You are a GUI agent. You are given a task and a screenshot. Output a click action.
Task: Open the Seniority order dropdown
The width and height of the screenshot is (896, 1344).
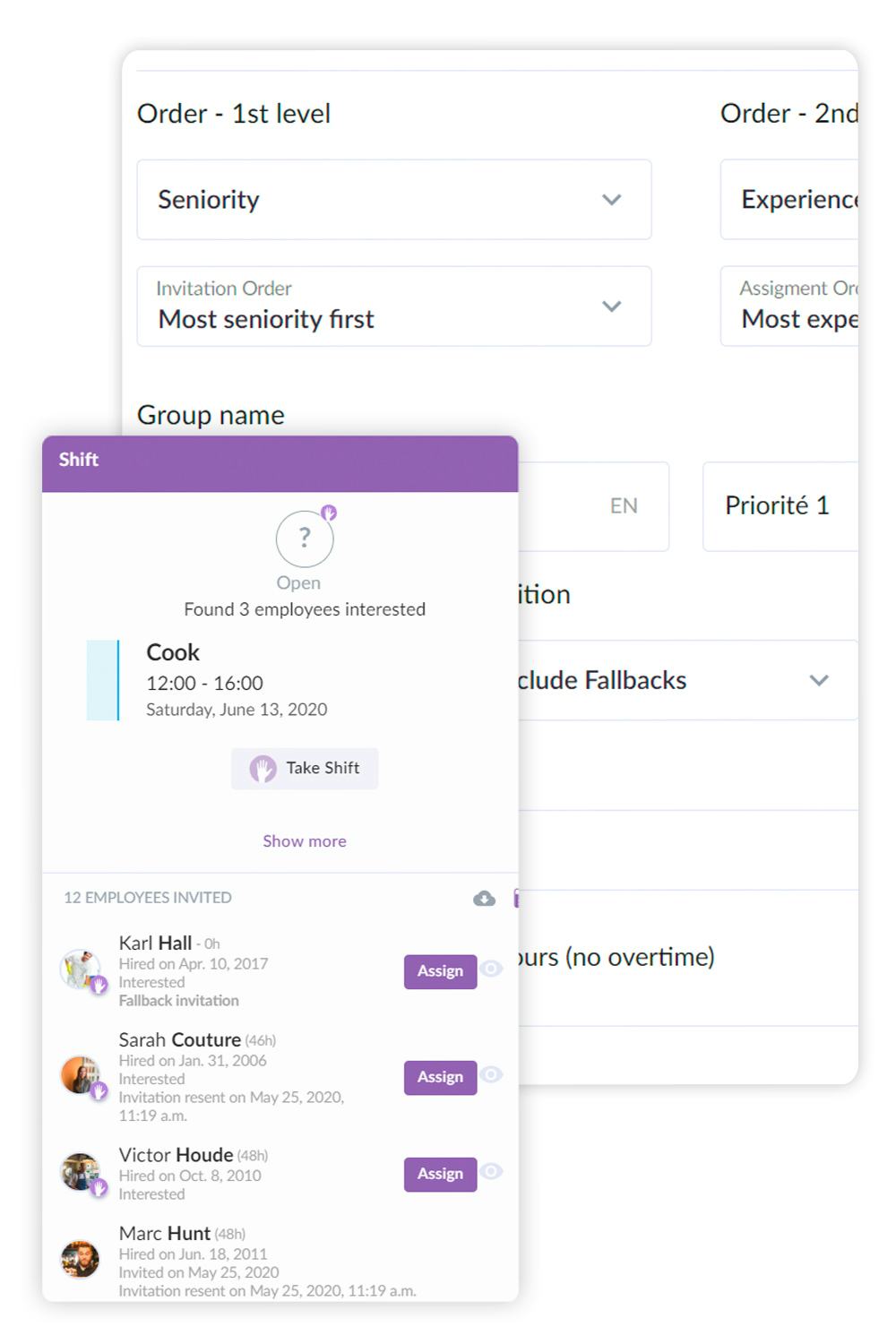[x=393, y=200]
